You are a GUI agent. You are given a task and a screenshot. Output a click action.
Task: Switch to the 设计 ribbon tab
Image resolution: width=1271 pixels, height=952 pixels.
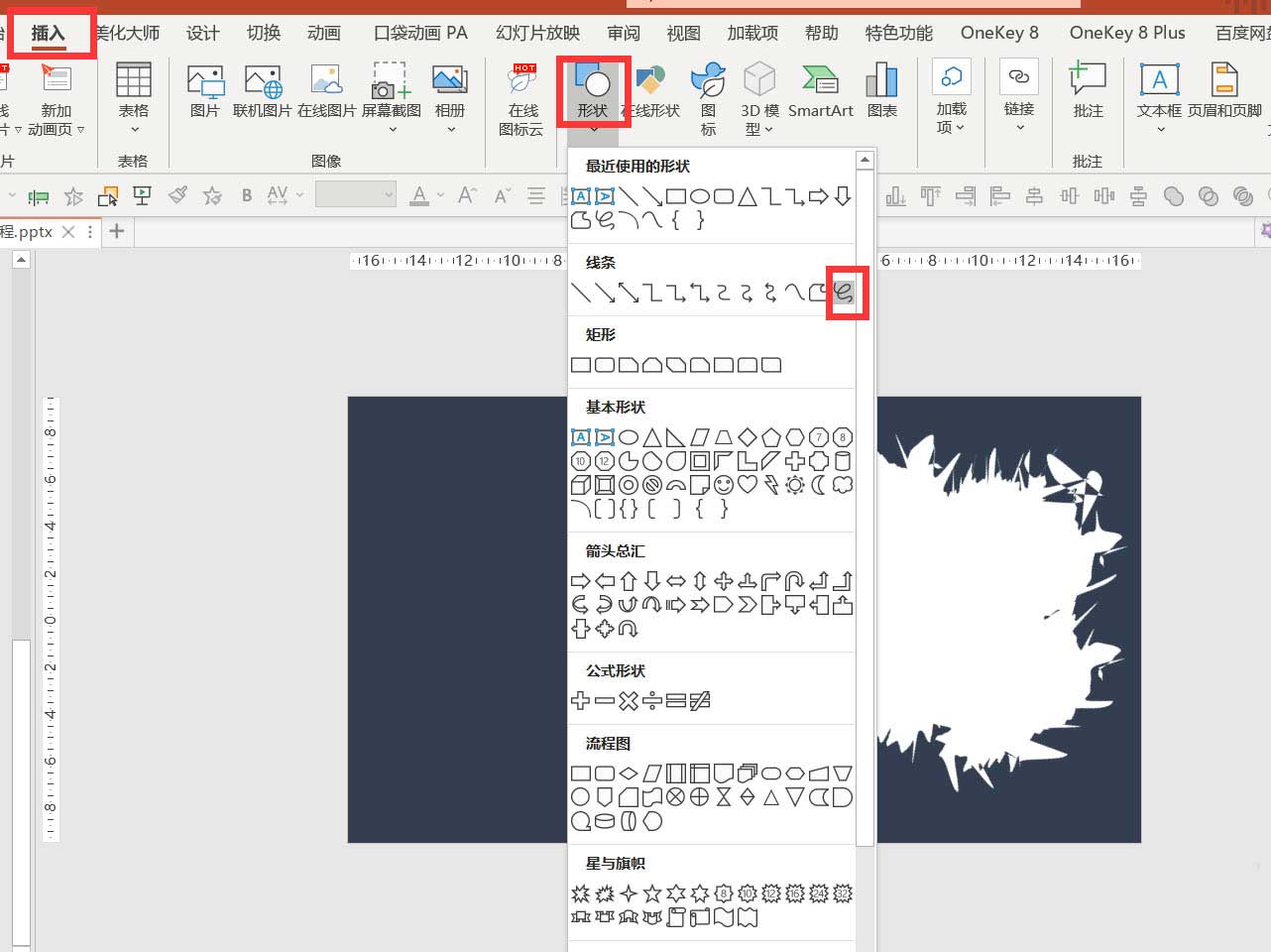(203, 33)
